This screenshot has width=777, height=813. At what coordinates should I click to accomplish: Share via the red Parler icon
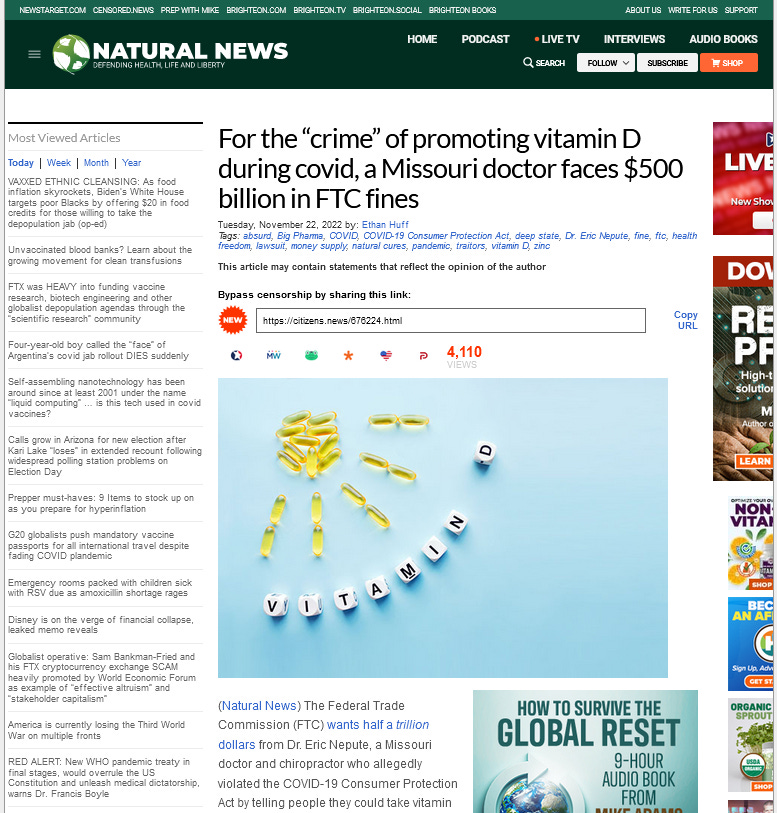pyautogui.click(x=423, y=356)
